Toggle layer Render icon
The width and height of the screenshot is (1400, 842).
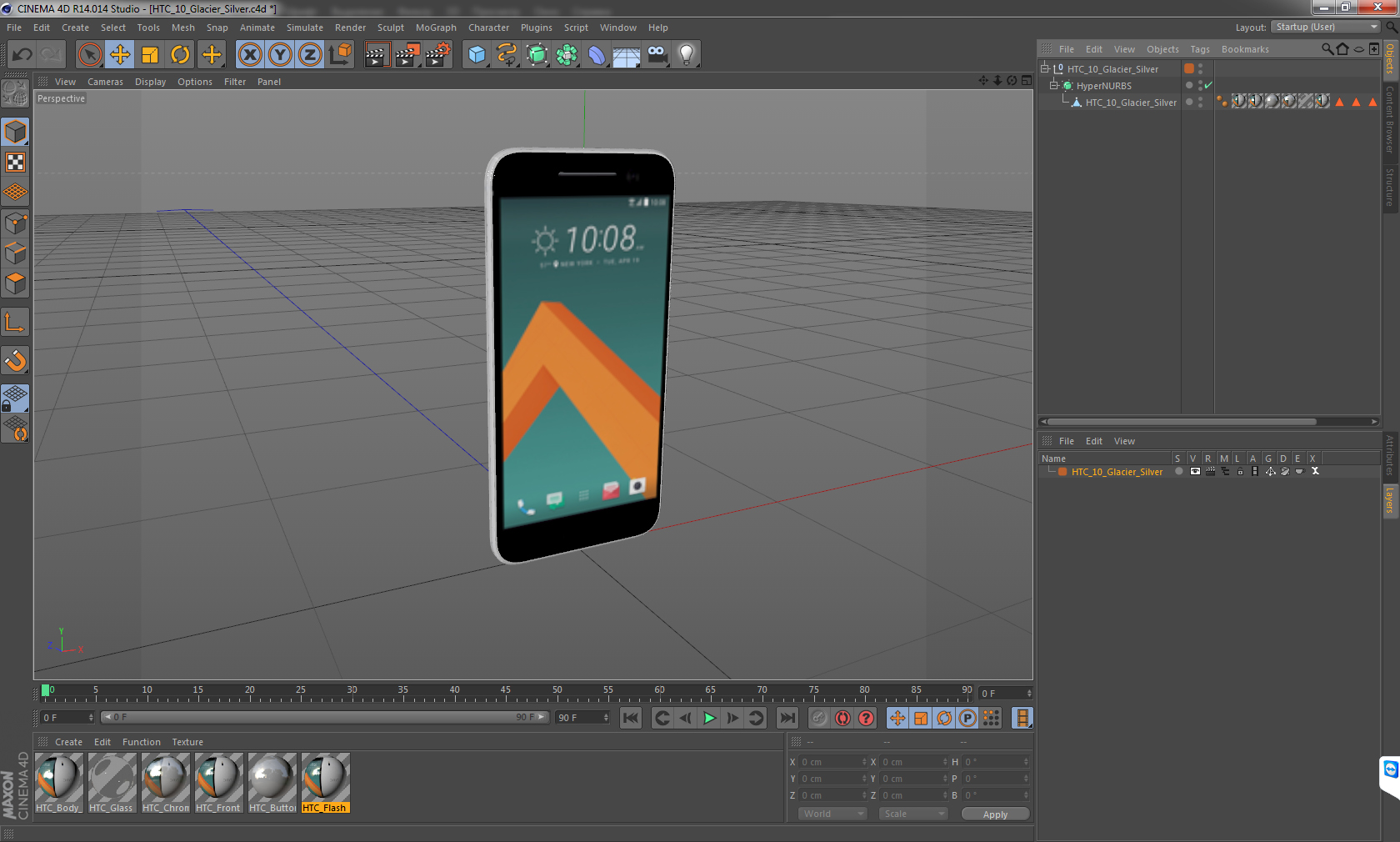(x=1210, y=471)
